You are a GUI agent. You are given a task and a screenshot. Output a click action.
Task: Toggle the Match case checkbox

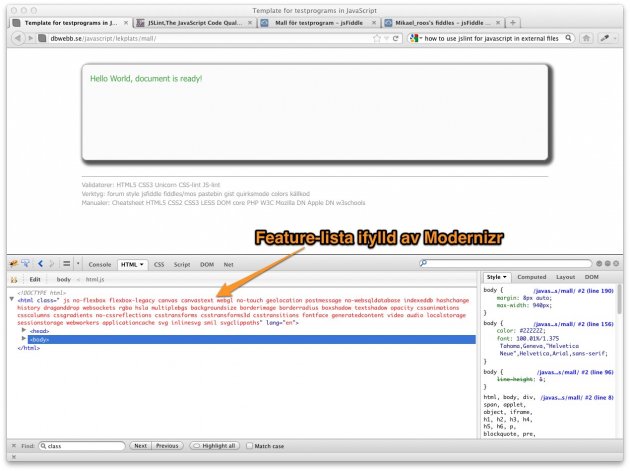coord(250,446)
